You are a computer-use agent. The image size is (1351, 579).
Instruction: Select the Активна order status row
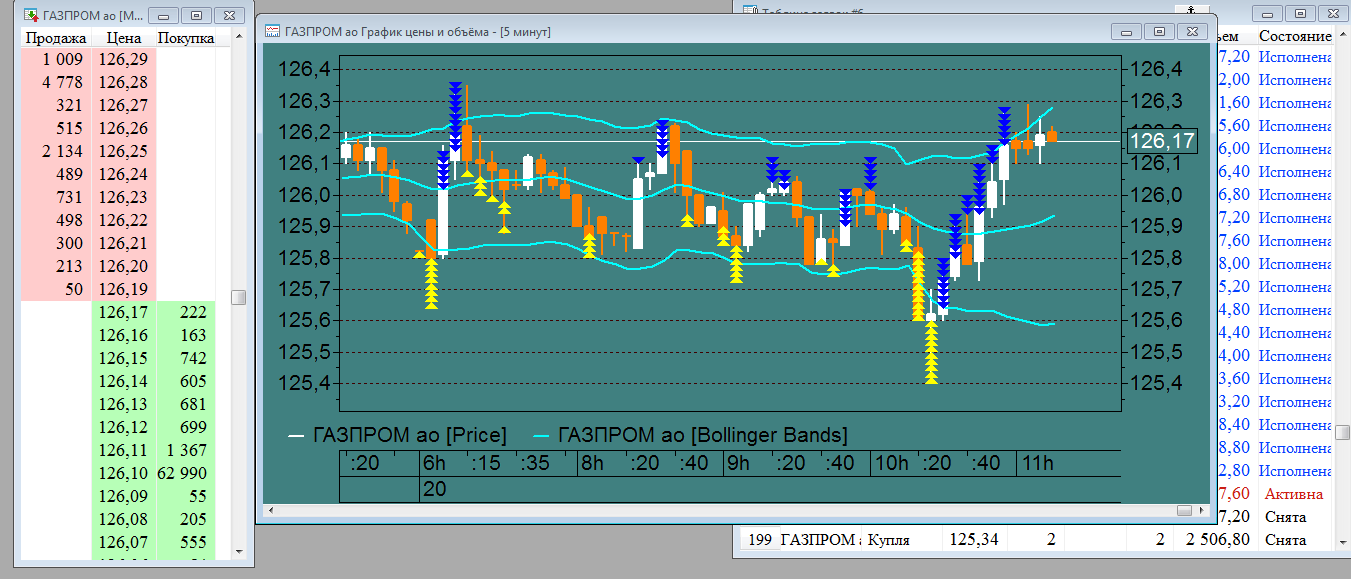[x=1275, y=494]
